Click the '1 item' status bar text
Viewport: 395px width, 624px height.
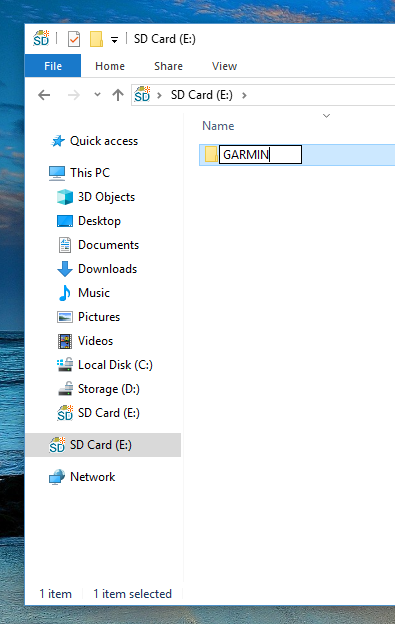click(56, 594)
